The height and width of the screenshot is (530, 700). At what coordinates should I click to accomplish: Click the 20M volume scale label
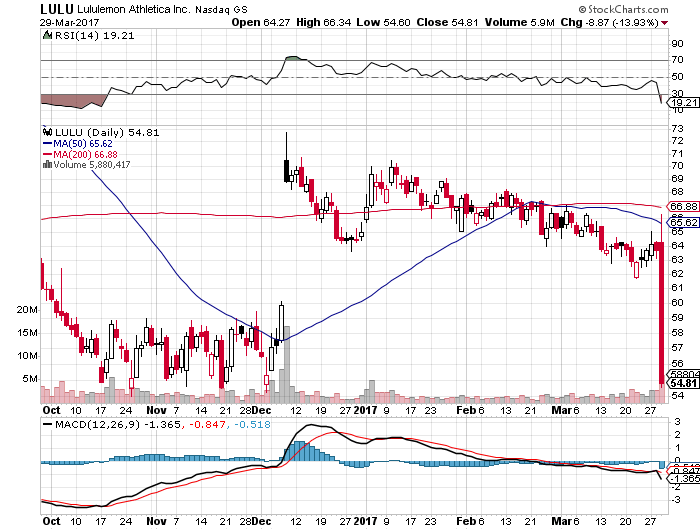[x=27, y=309]
